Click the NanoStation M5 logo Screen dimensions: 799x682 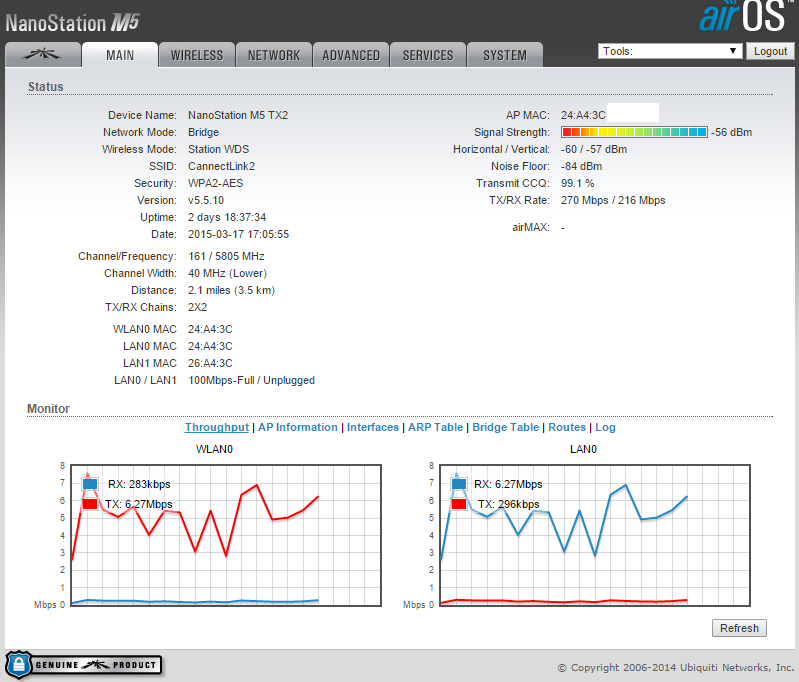click(x=72, y=23)
